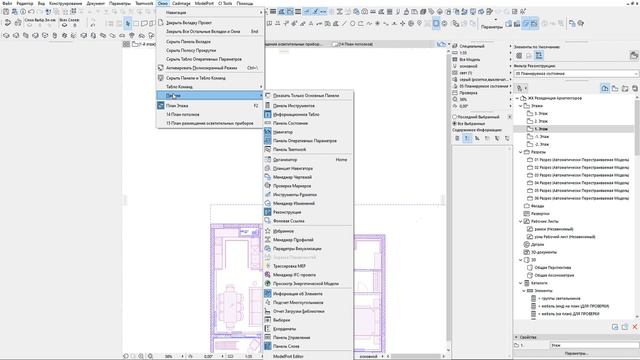Viewport: 640px width, 360px height.
Task: Choose Закрыть Вкладку Проект menu item
Action: pyautogui.click(x=211, y=23)
